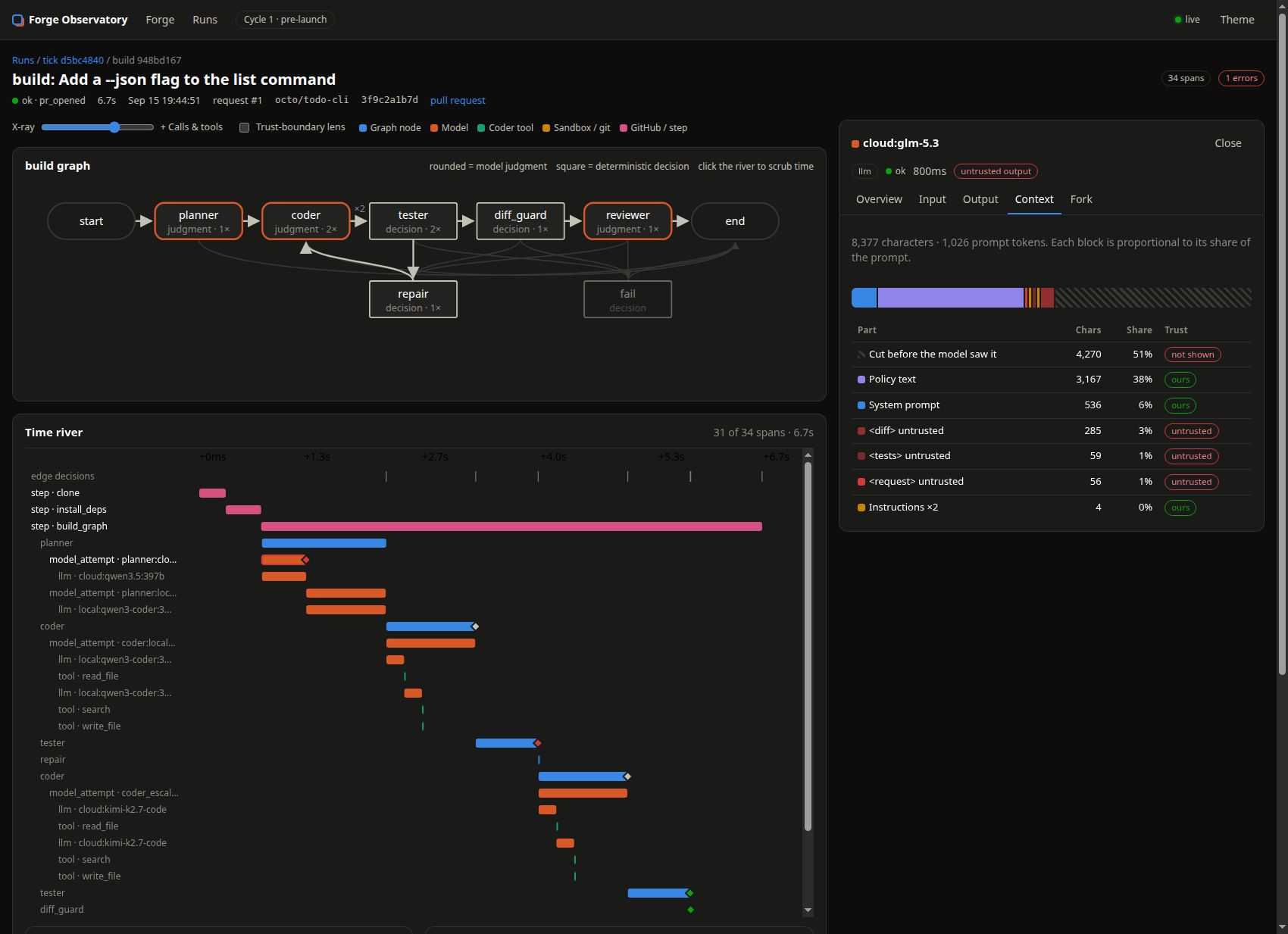Select the coder judgment node
The height and width of the screenshot is (934, 1288).
click(x=306, y=221)
